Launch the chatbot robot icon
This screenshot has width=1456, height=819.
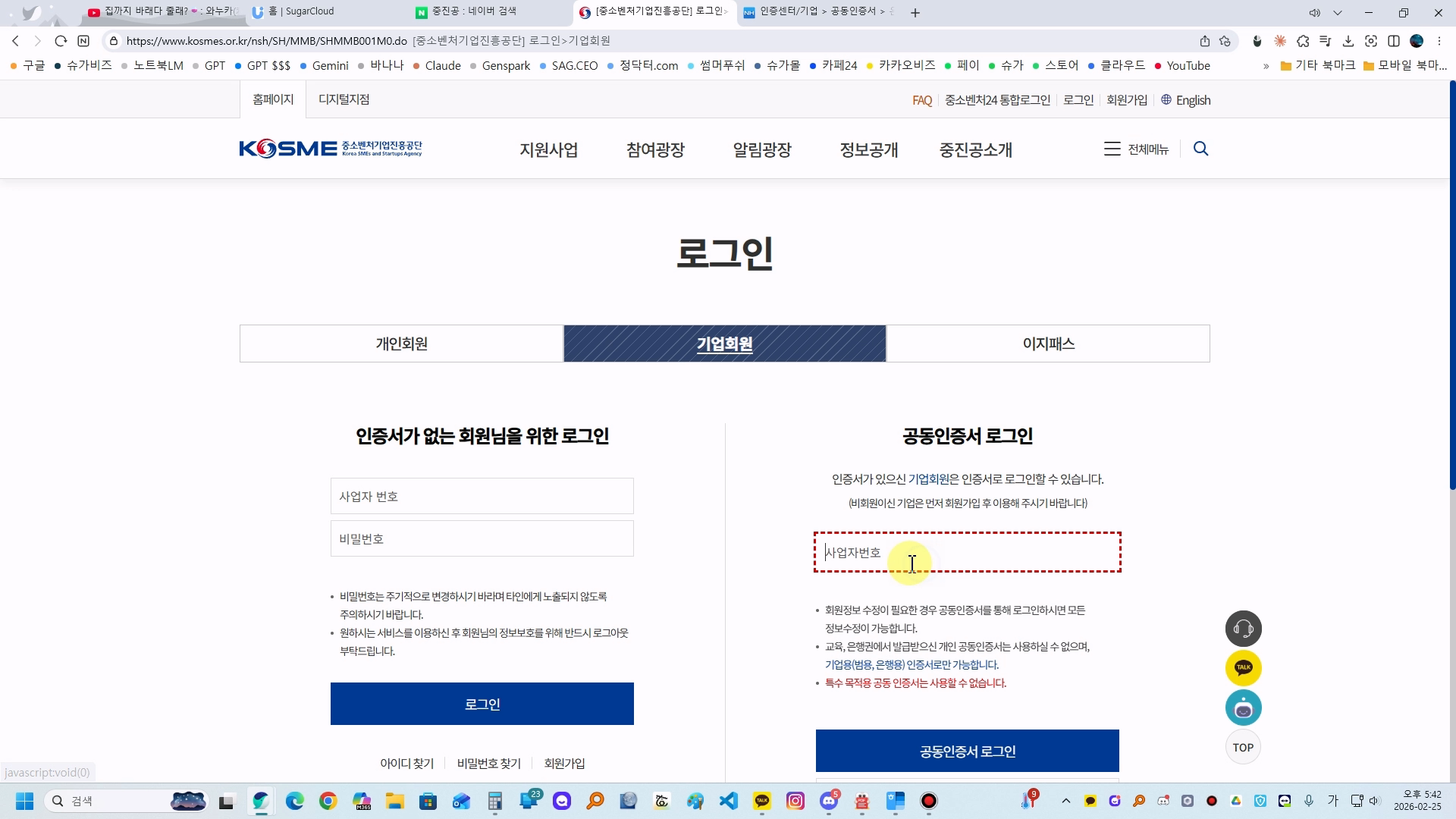coord(1243,708)
